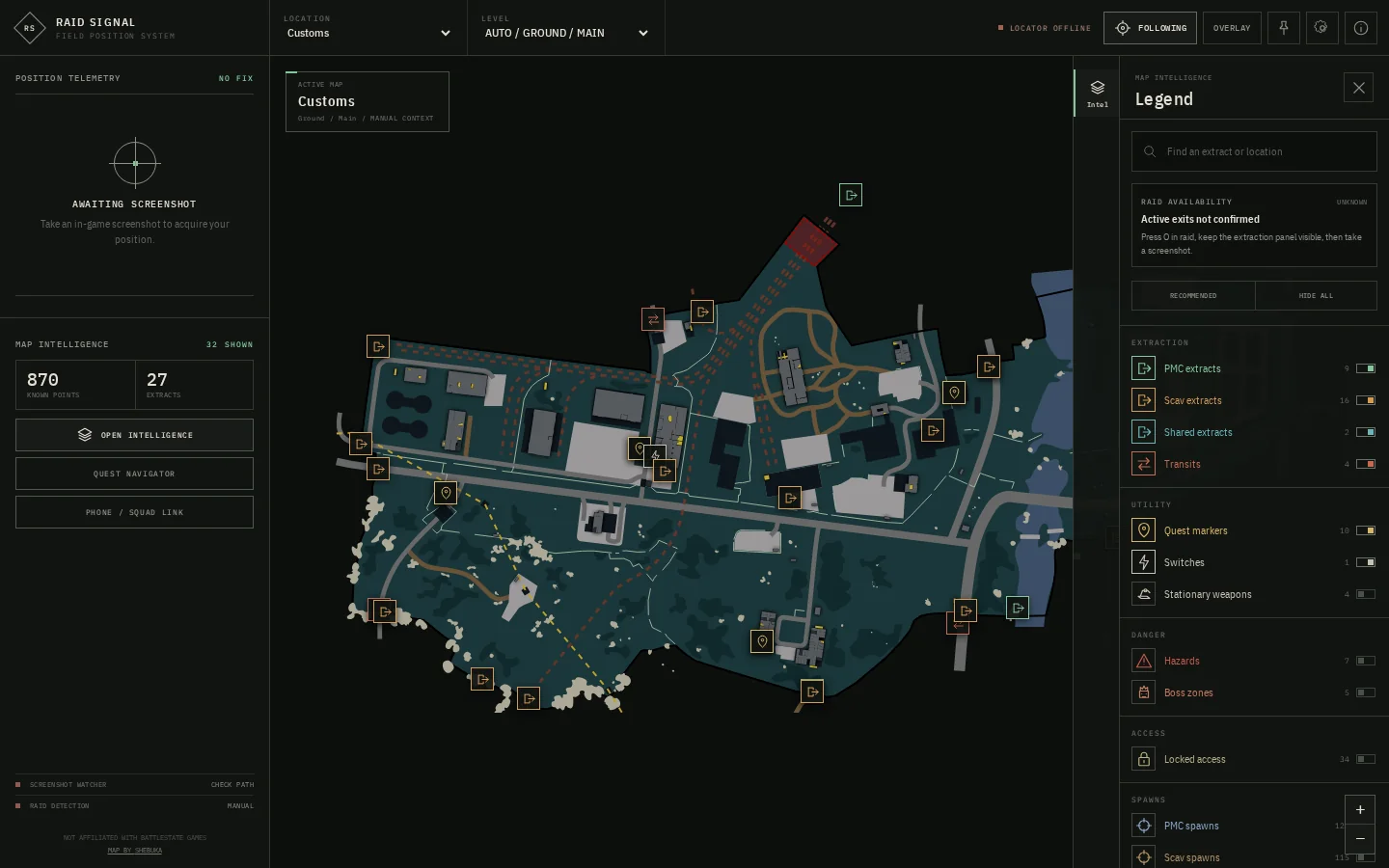The width and height of the screenshot is (1389, 868).
Task: Click the Map by Shebuka link
Action: (x=135, y=851)
